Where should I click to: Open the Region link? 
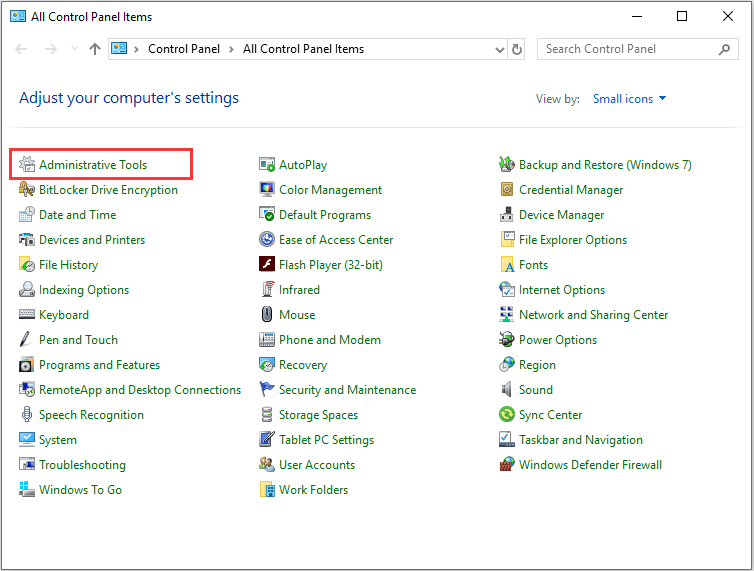[x=537, y=365]
